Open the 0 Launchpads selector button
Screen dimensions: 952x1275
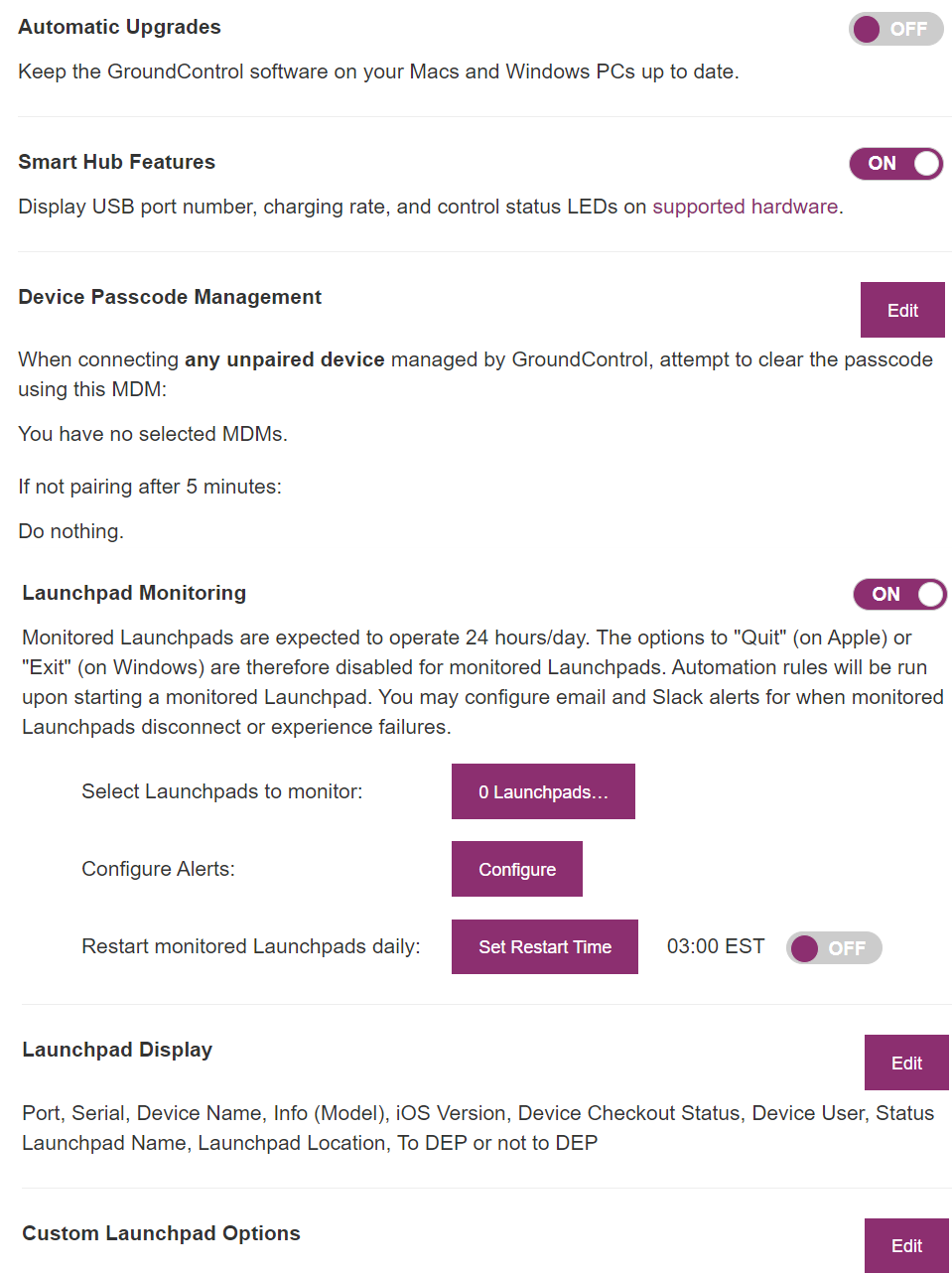[x=543, y=791]
